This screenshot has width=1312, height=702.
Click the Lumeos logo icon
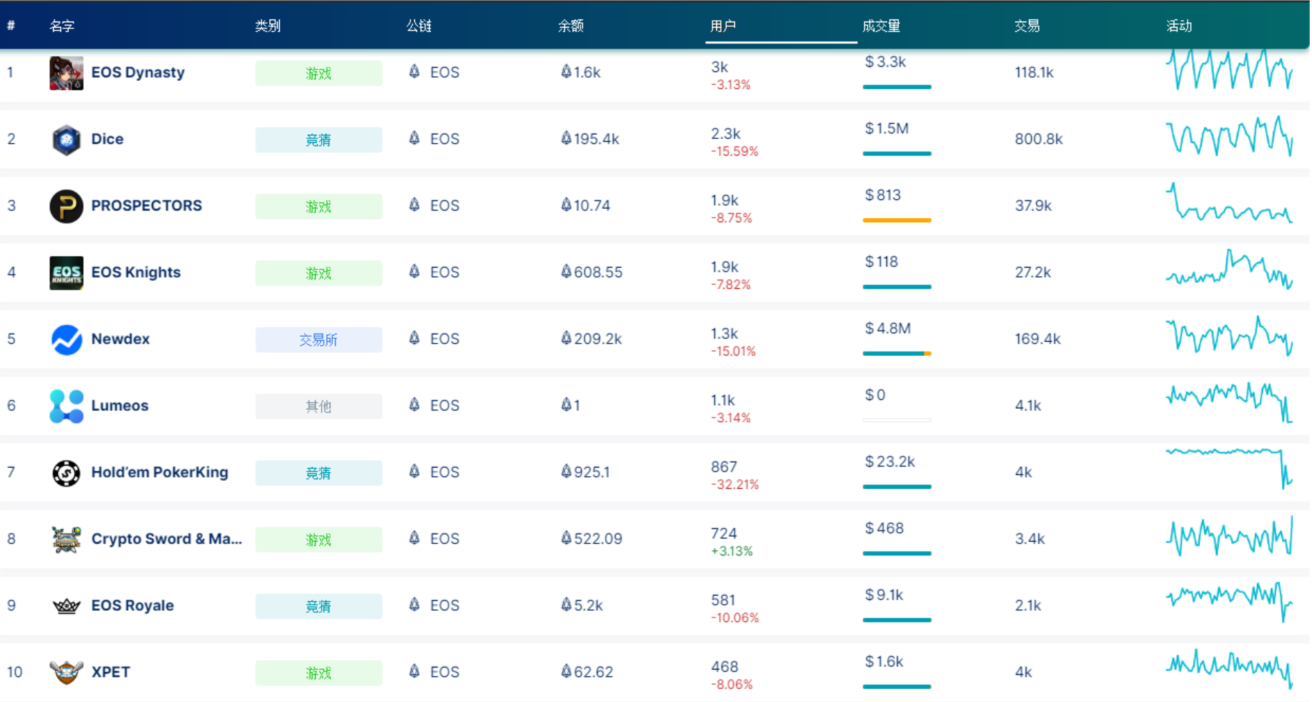(66, 406)
